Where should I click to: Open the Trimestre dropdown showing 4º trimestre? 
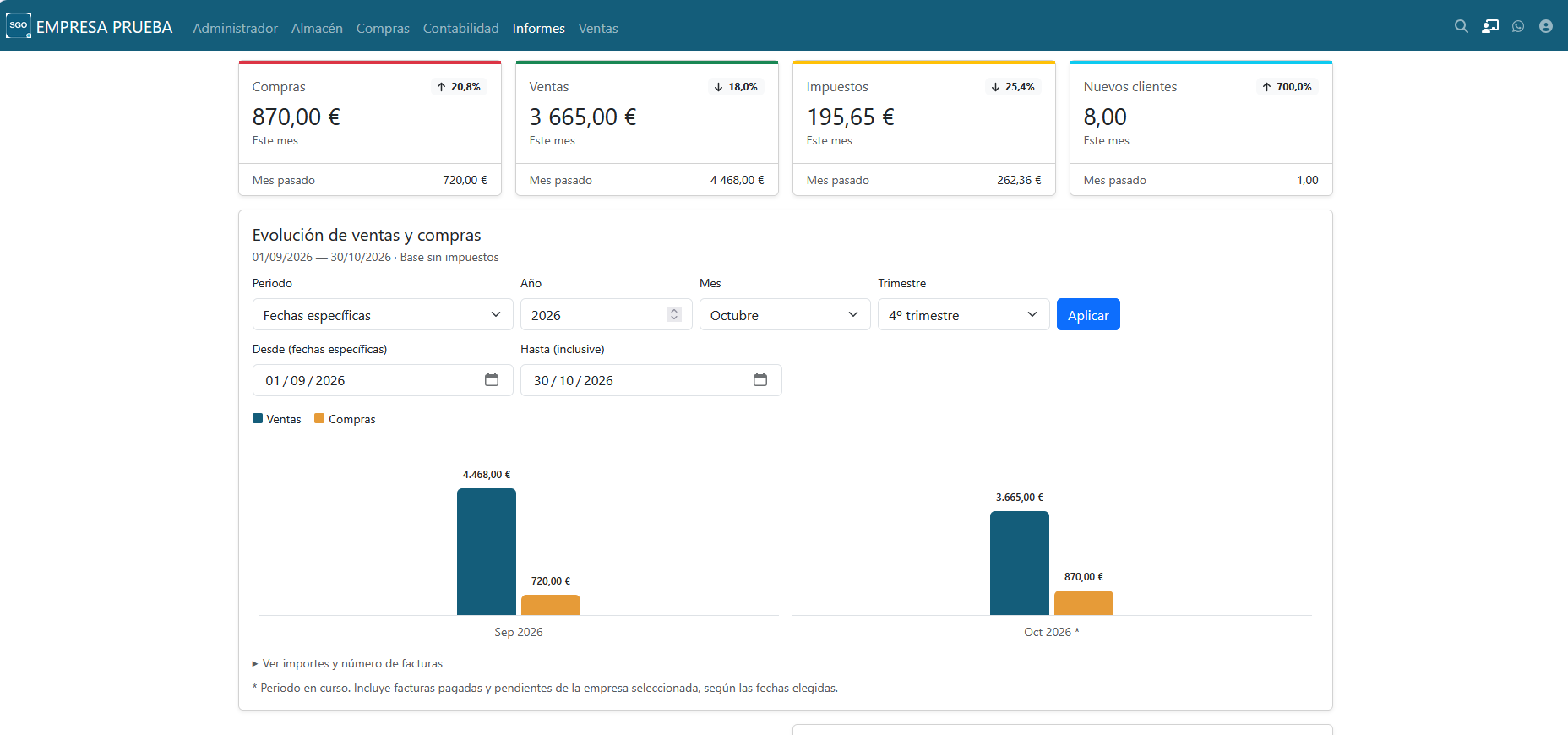[x=964, y=314]
